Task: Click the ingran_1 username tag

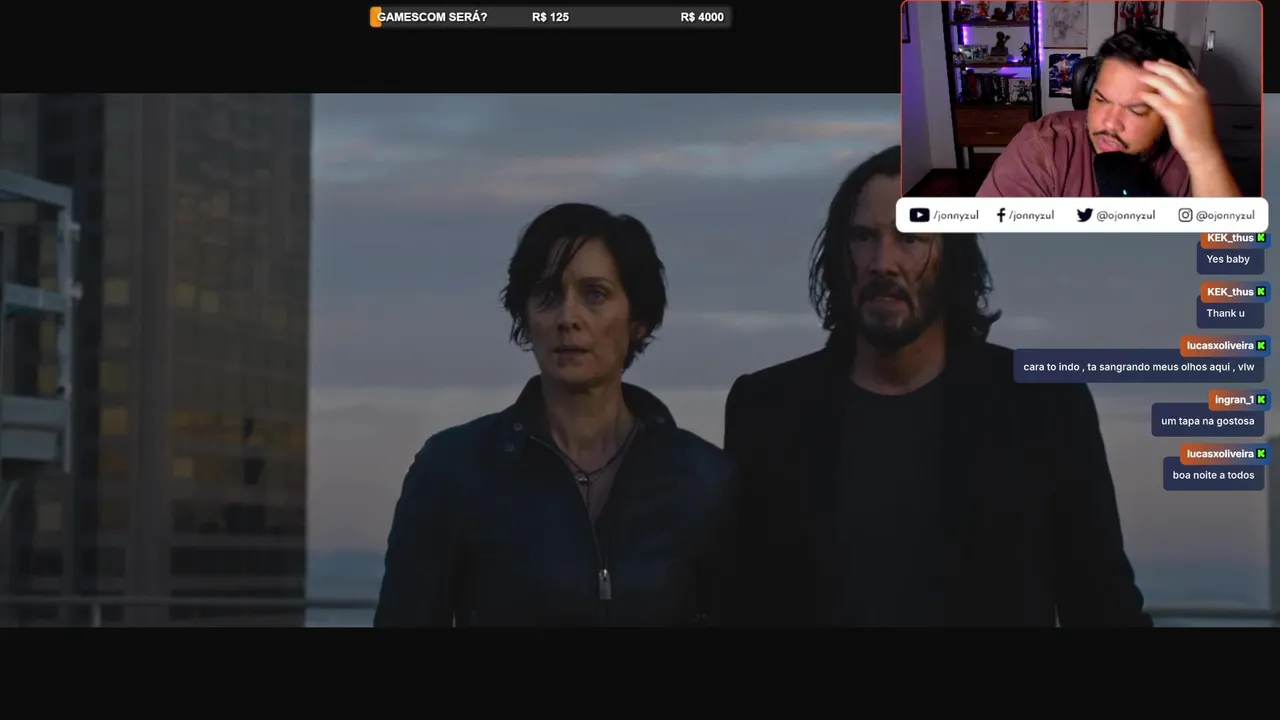Action: click(1234, 400)
